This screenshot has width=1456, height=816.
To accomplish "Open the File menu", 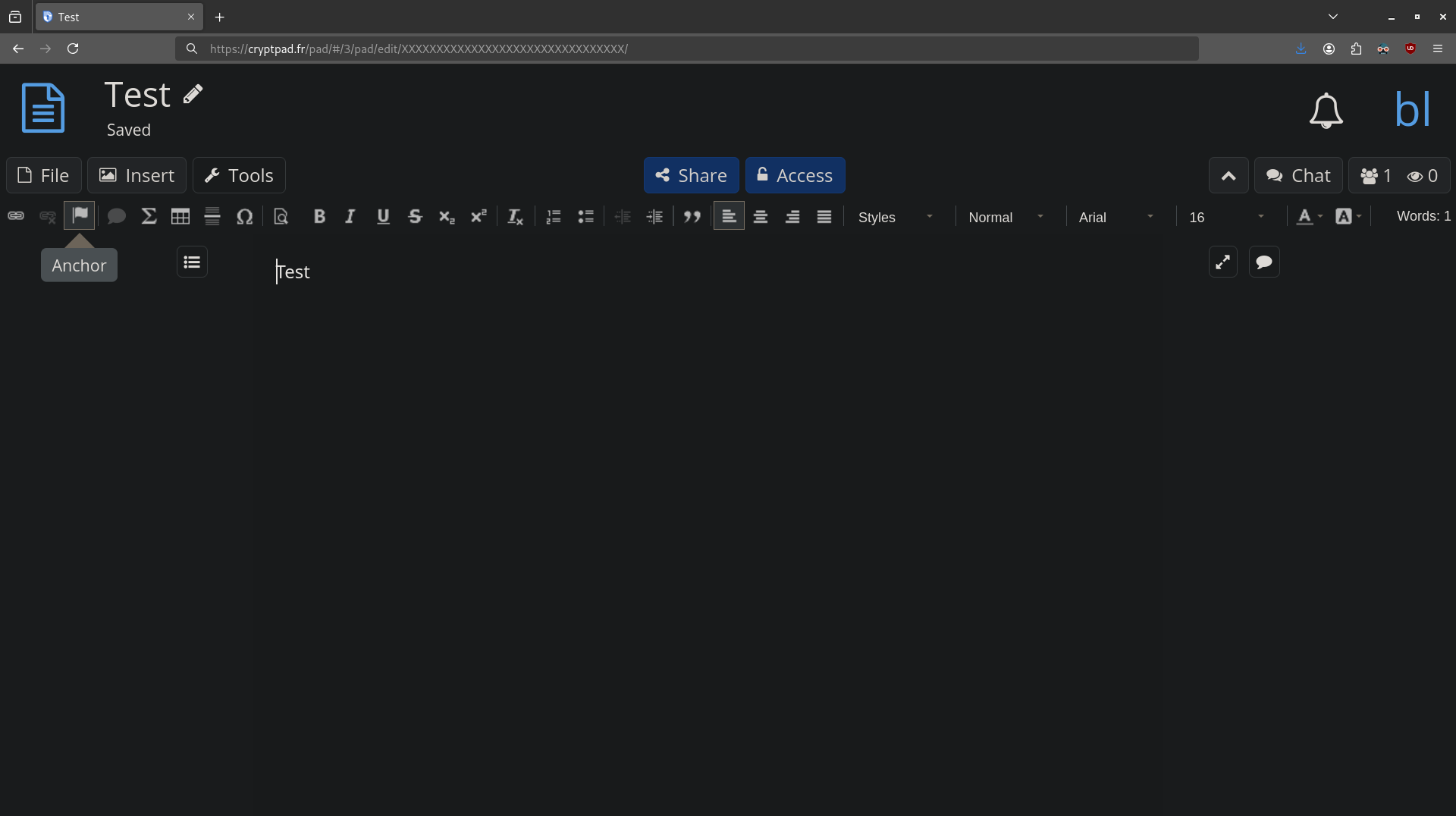I will (x=44, y=175).
